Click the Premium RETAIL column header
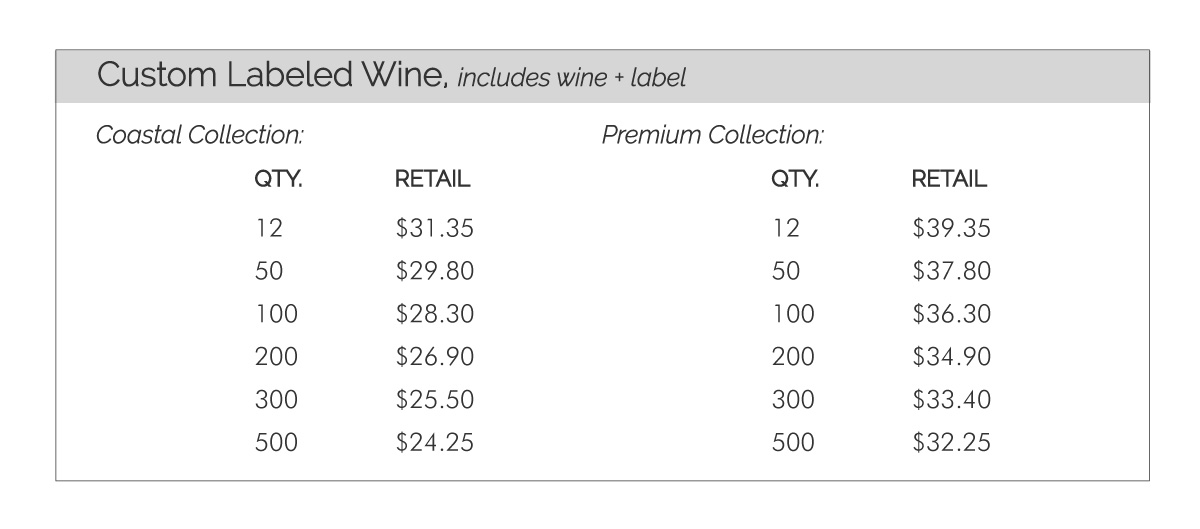 [950, 180]
